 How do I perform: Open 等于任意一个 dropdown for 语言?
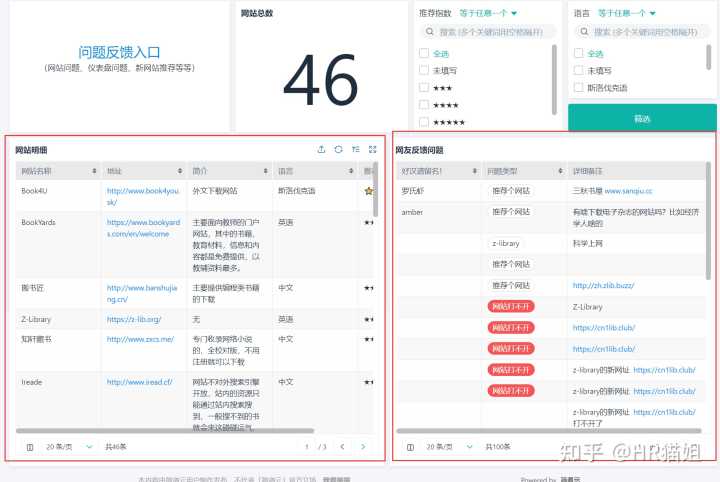627,13
